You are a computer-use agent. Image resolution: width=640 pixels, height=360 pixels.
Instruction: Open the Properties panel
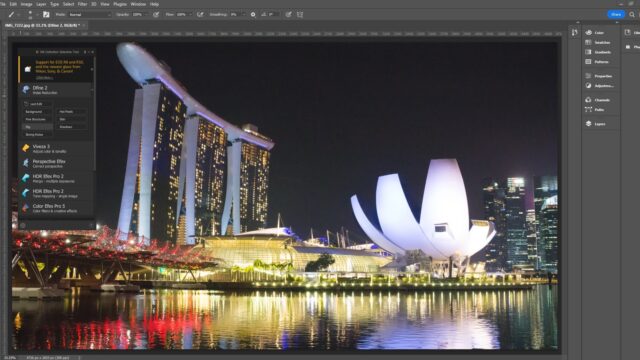tap(599, 76)
